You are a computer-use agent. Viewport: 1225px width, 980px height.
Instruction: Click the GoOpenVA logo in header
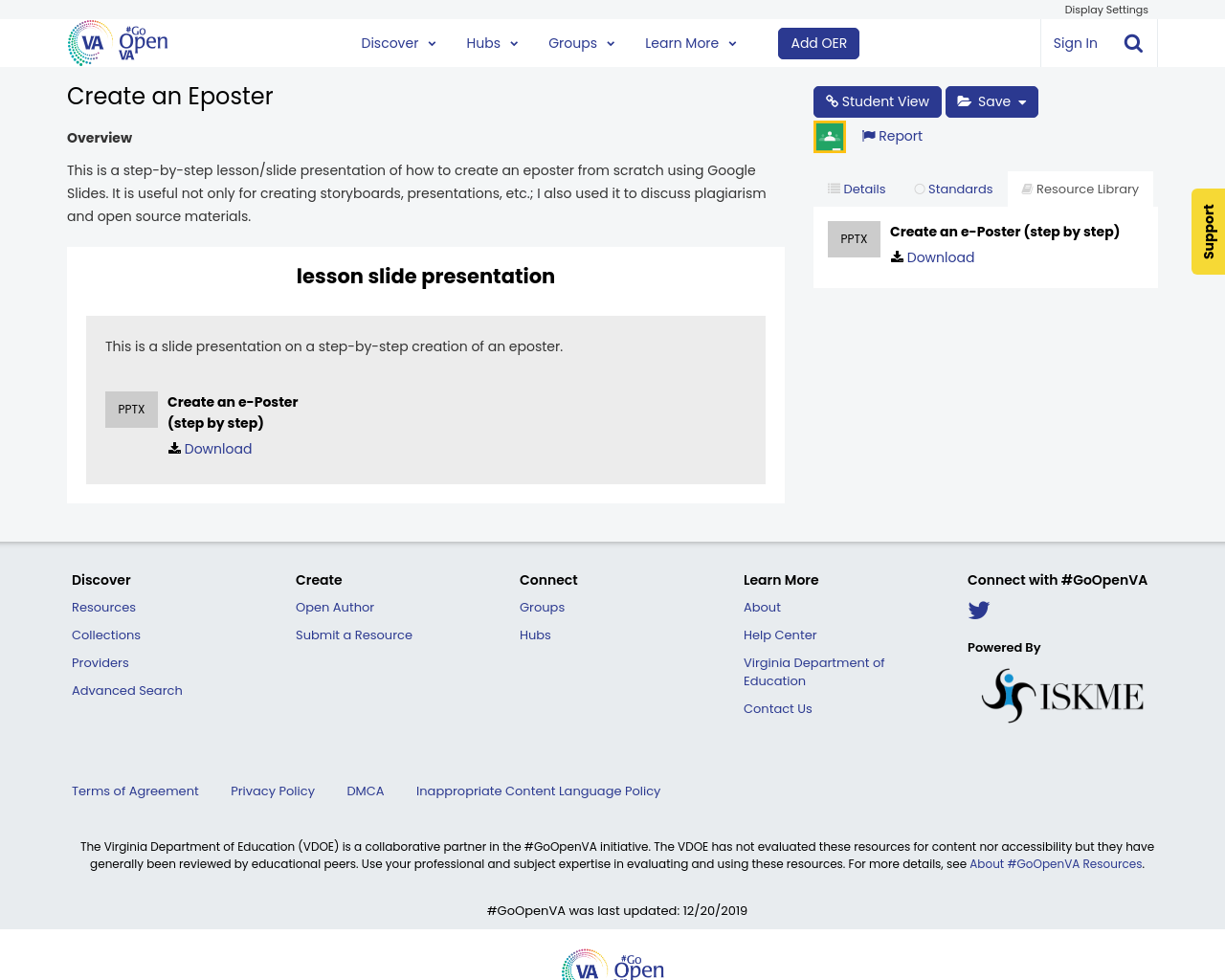[x=118, y=43]
